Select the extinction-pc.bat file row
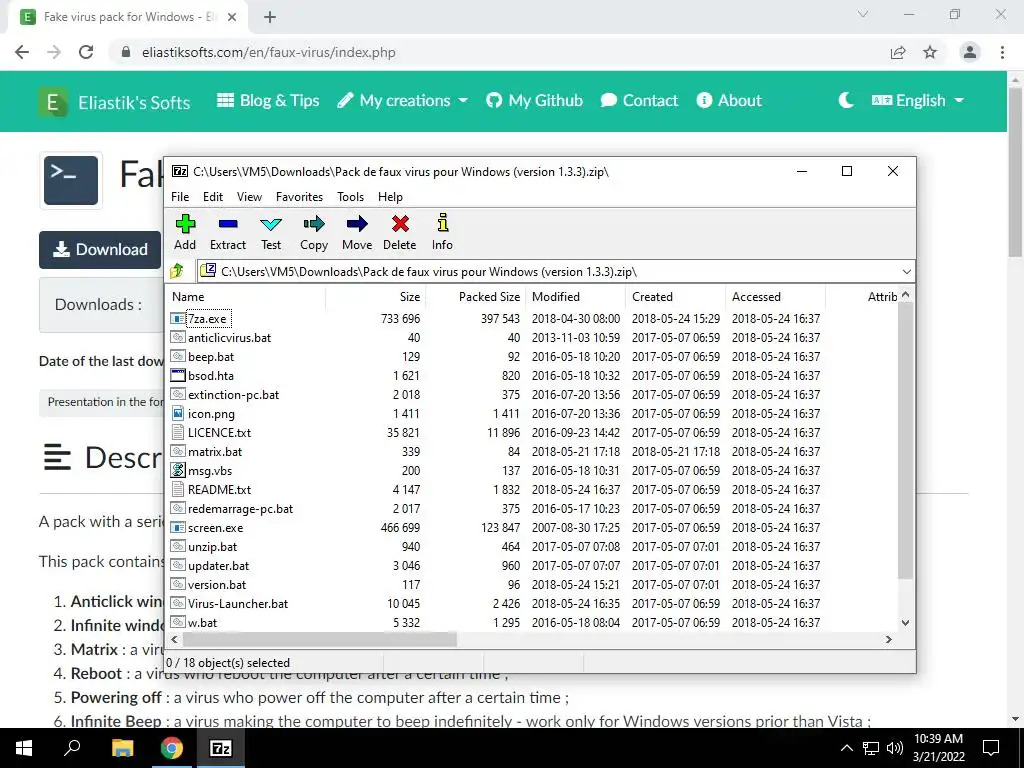Image resolution: width=1024 pixels, height=768 pixels. tap(532, 394)
